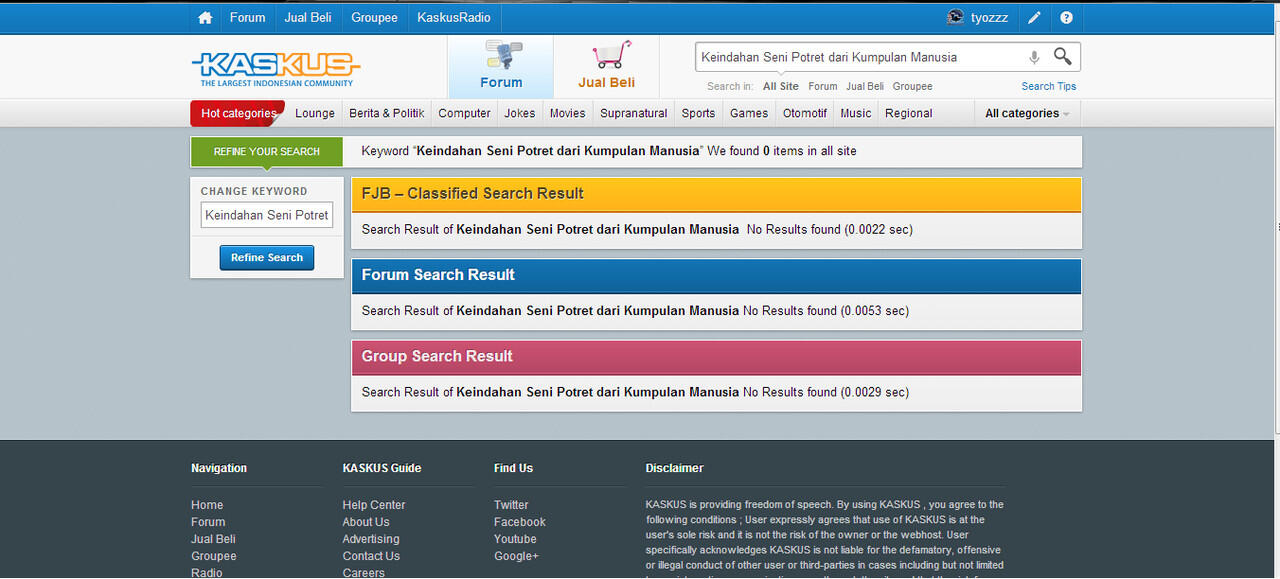Open footer Careers link
Screen dimensions: 1280x579
363,573
